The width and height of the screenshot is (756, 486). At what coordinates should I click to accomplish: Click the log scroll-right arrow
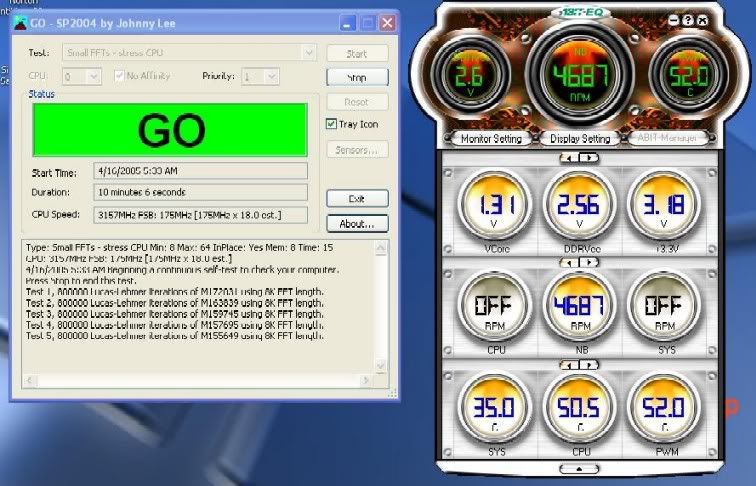coord(366,380)
